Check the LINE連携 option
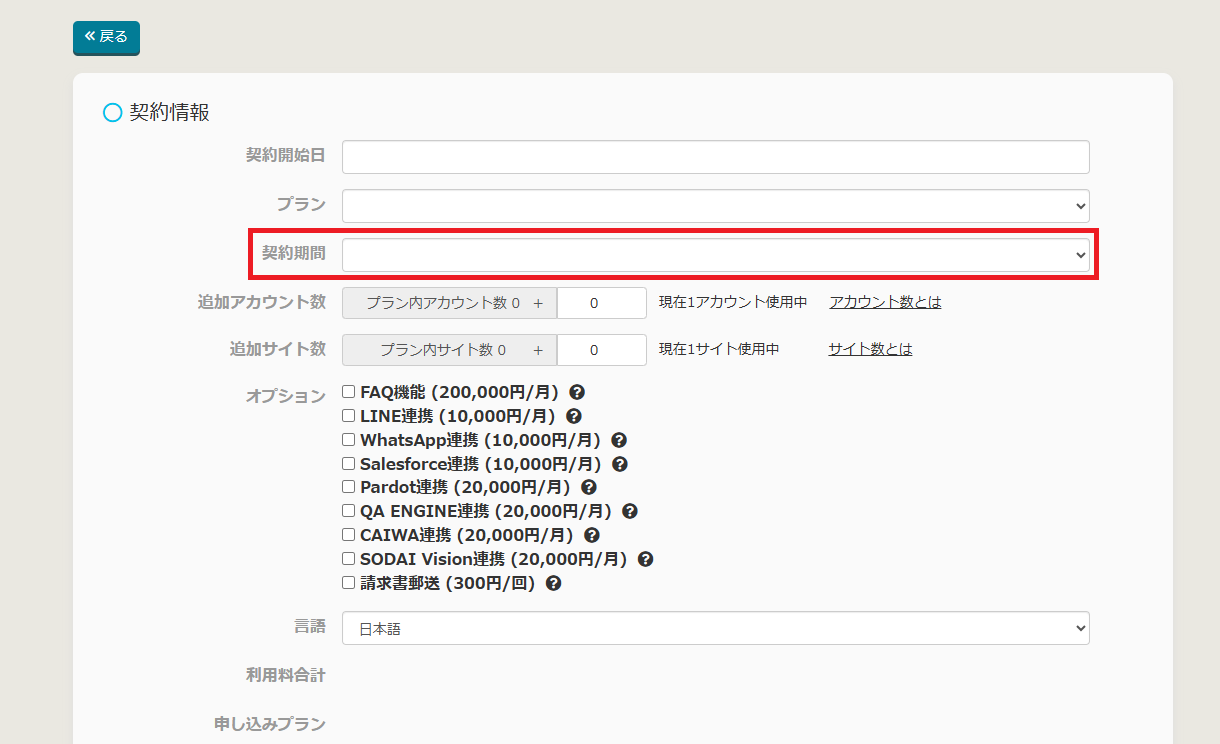1220x744 pixels. coord(349,416)
